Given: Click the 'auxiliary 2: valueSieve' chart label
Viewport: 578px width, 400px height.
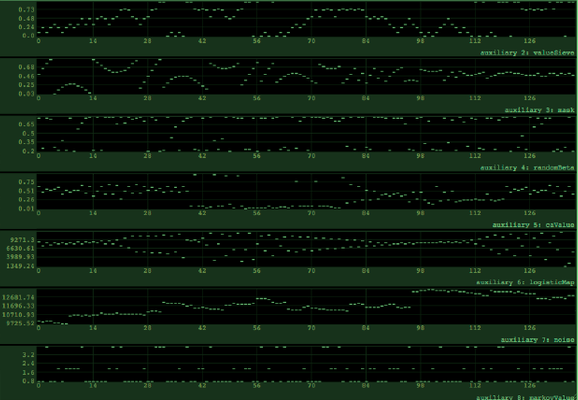Looking at the screenshot, I should click(x=527, y=53).
